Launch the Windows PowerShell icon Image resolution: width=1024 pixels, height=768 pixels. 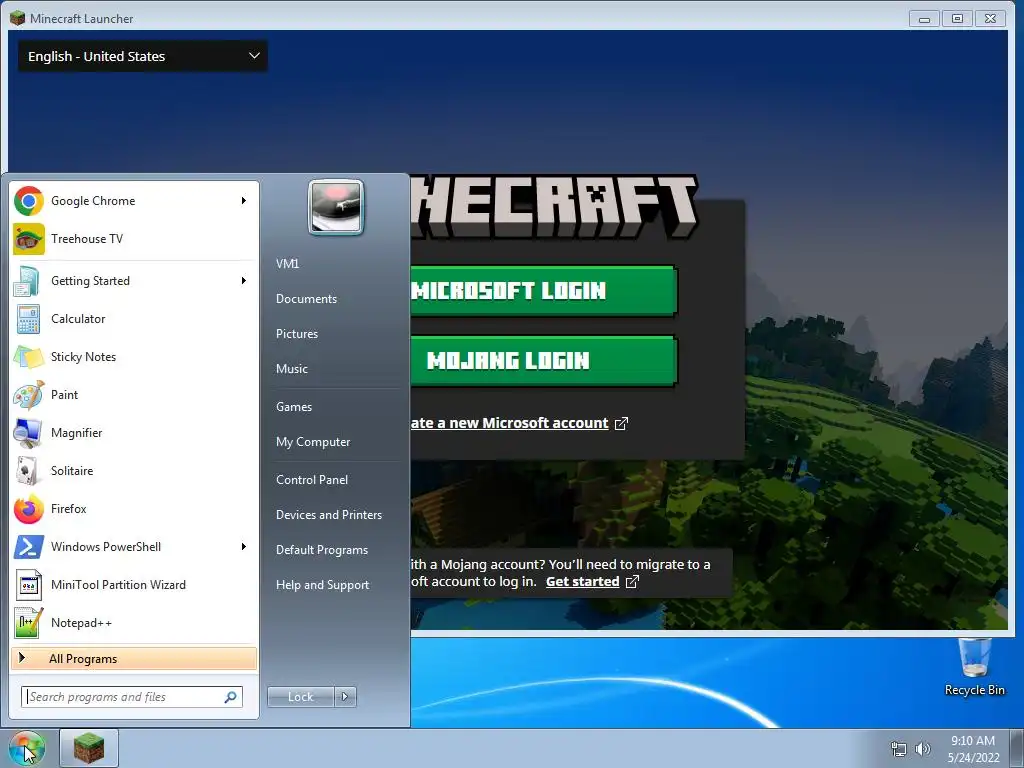(29, 547)
